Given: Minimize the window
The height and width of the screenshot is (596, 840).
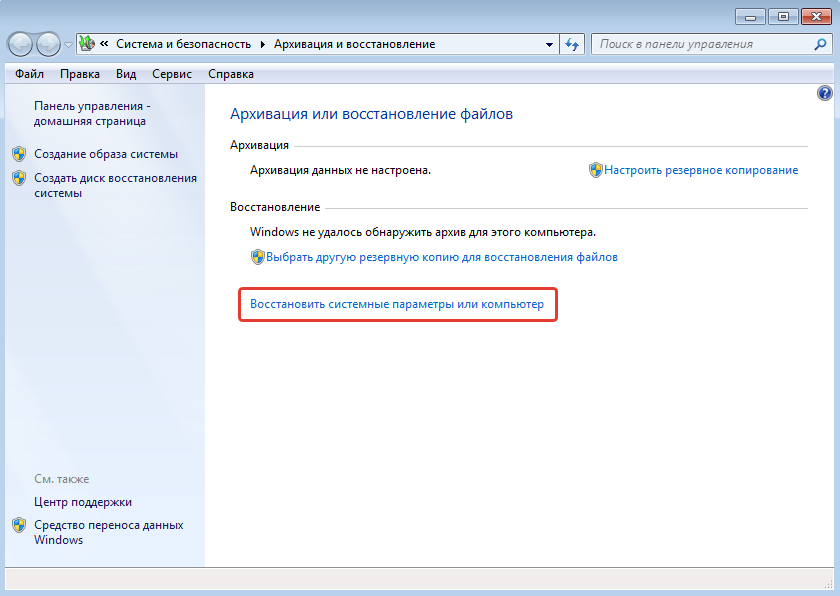Looking at the screenshot, I should pos(750,17).
